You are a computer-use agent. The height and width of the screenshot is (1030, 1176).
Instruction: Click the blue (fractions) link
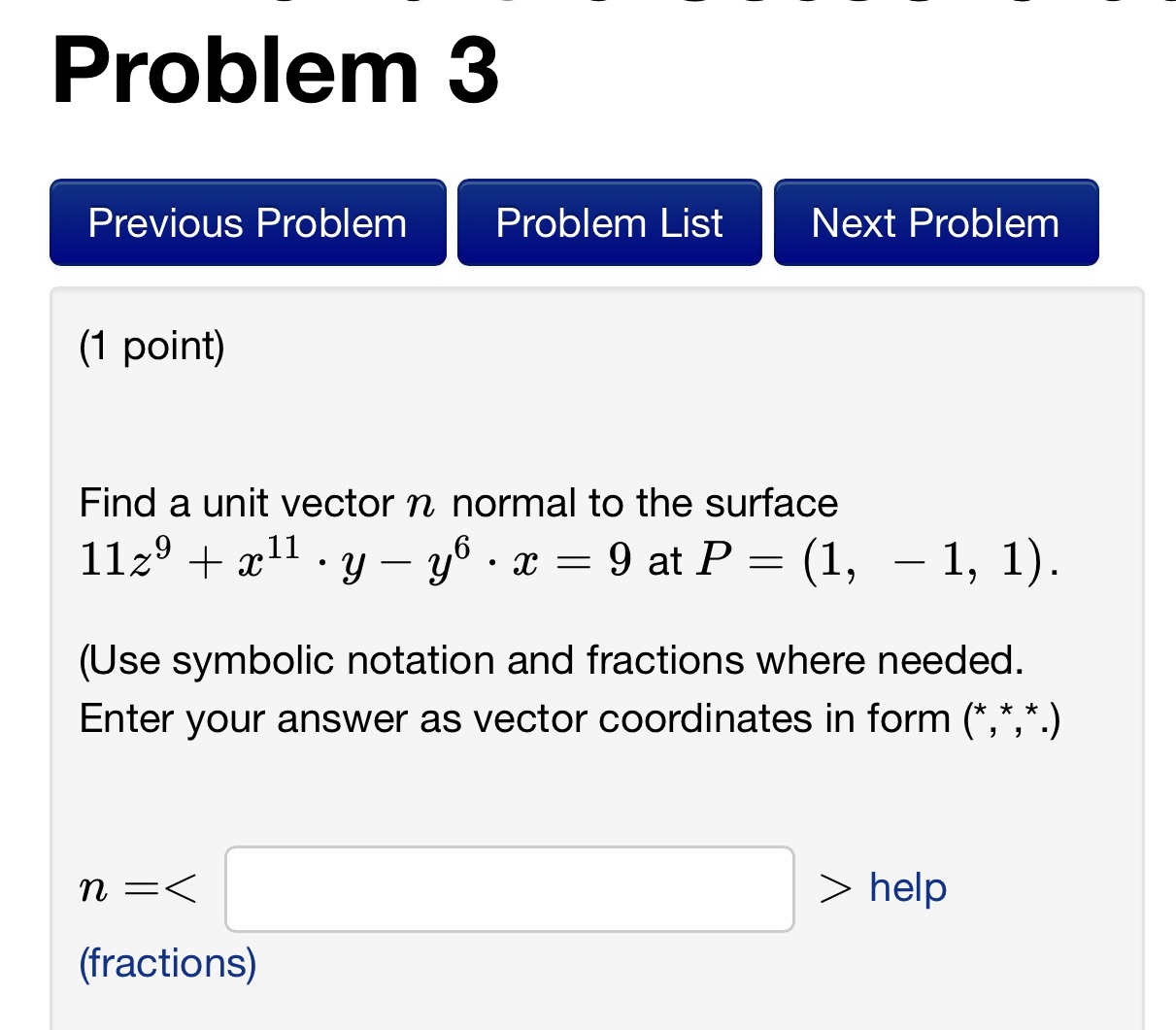[165, 963]
